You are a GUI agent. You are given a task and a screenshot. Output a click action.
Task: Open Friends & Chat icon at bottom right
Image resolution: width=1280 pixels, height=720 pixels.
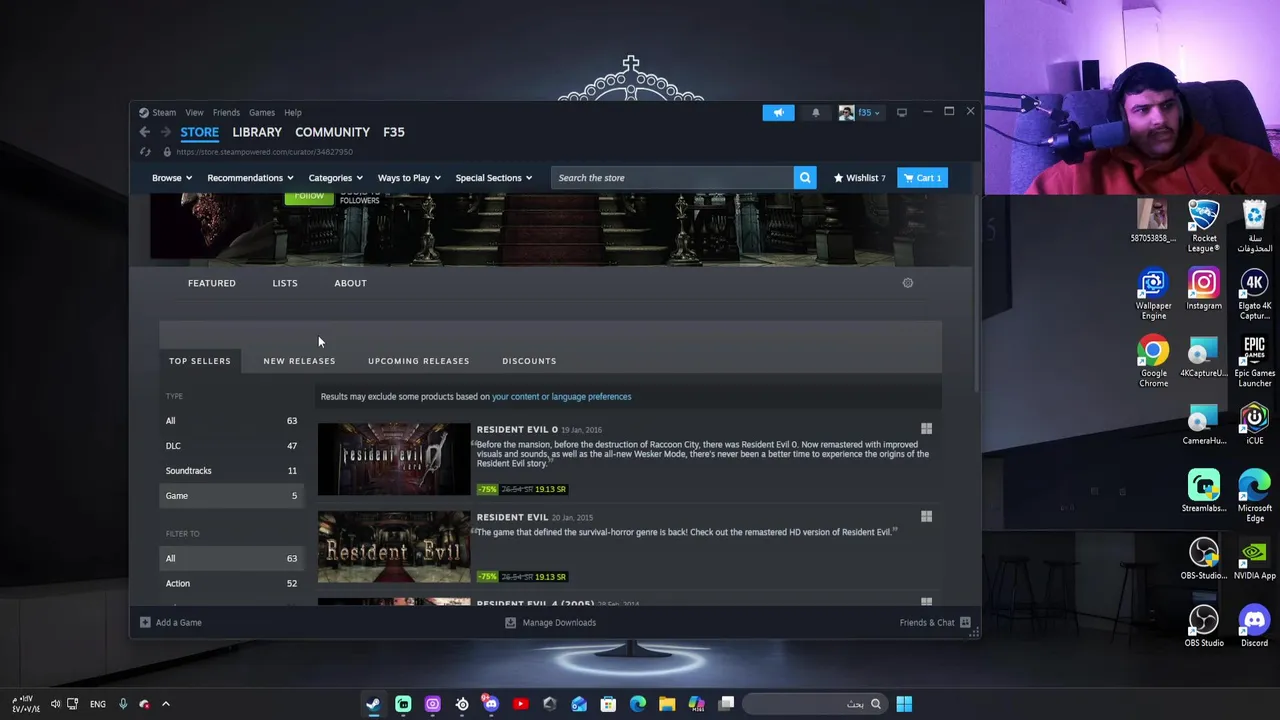965,622
